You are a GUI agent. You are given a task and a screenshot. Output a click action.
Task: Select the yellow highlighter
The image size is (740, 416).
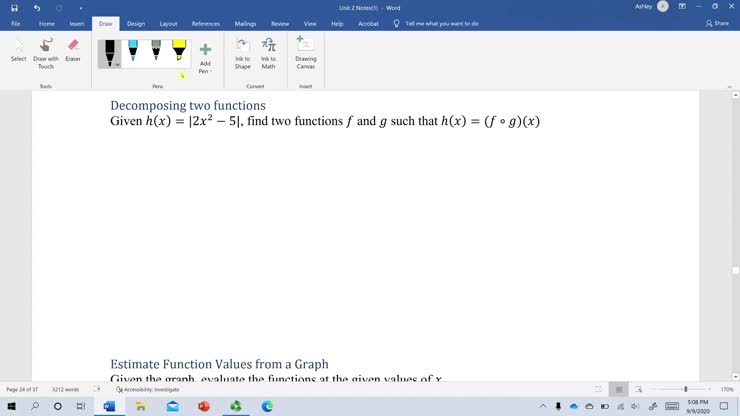(179, 51)
